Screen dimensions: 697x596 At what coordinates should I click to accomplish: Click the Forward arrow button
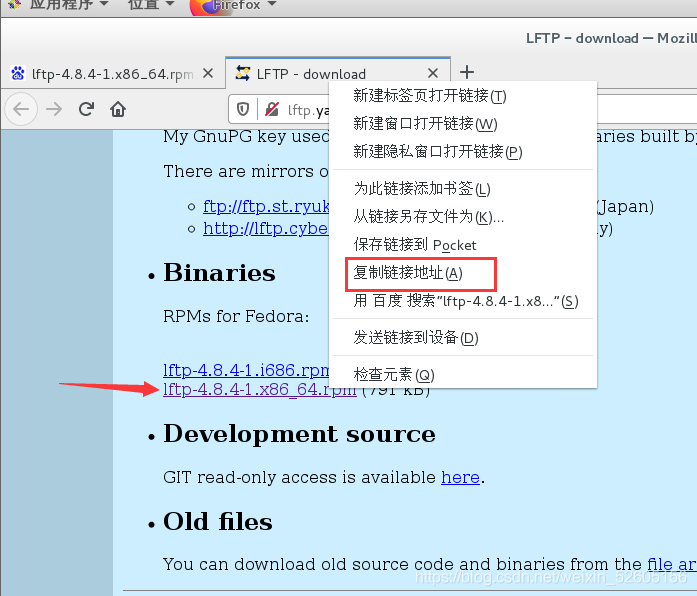point(54,109)
